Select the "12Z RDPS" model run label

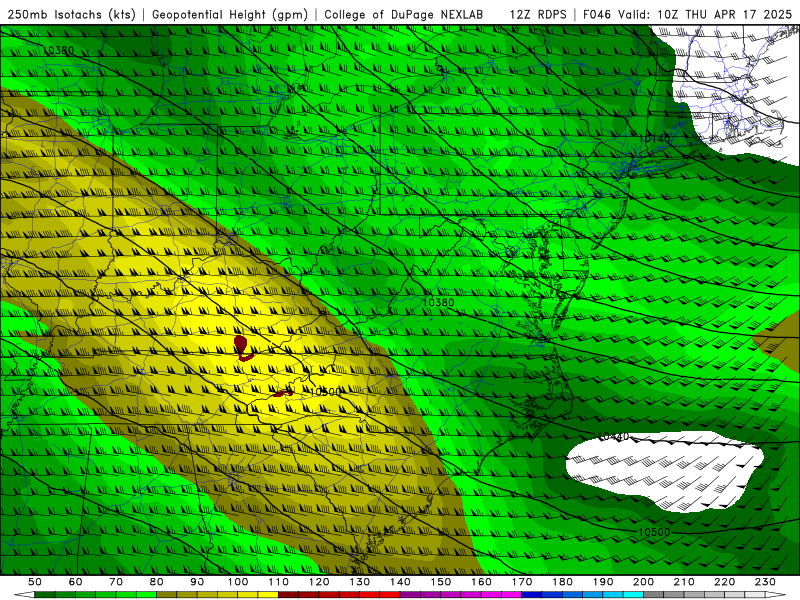coord(538,15)
